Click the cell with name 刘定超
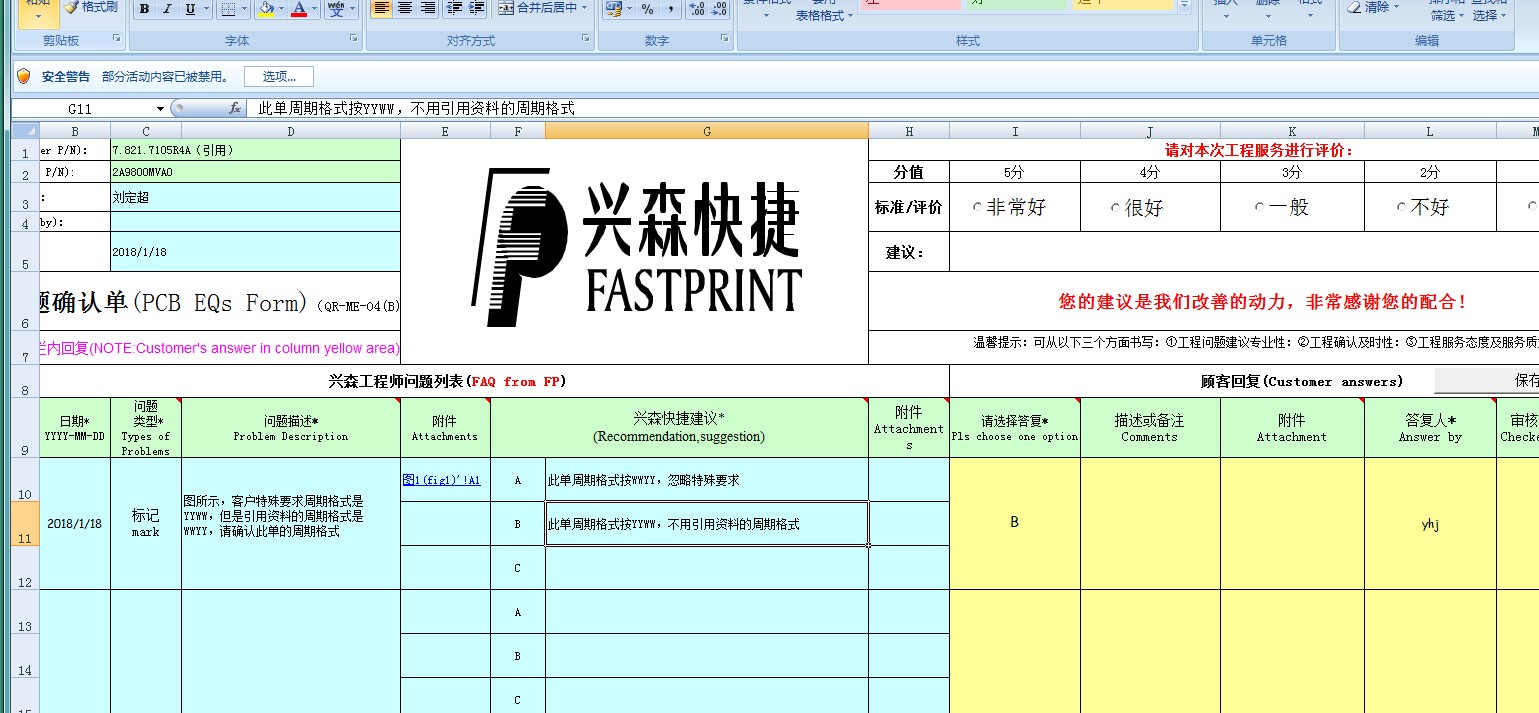This screenshot has height=713, width=1539. 255,198
